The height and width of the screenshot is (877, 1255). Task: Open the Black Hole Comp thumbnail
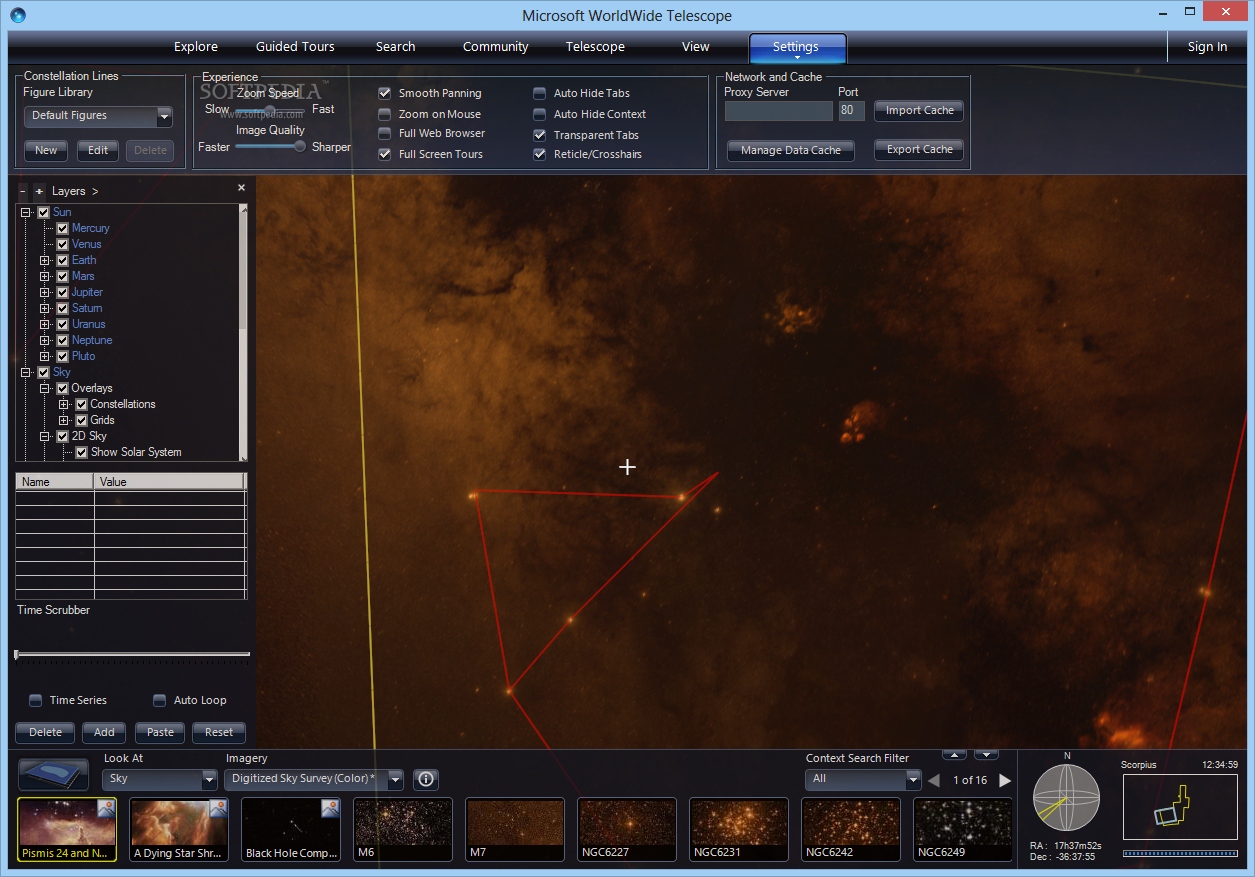[291, 830]
